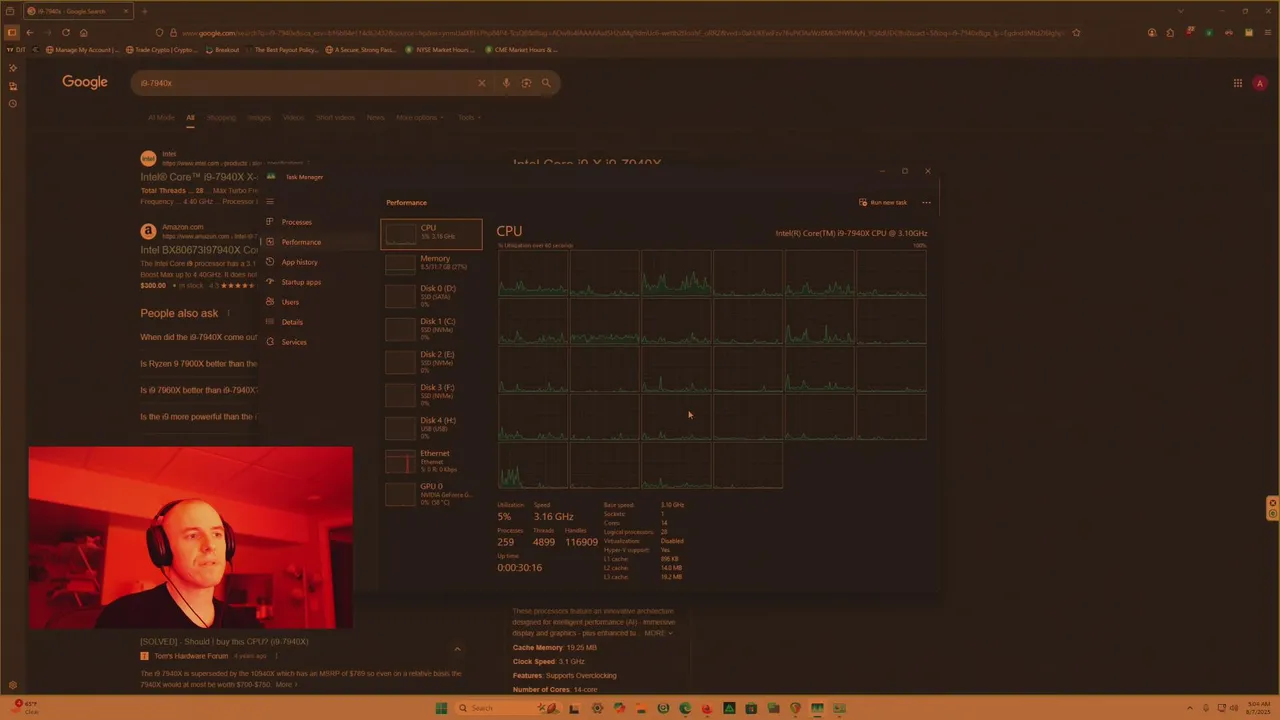Image resolution: width=1280 pixels, height=720 pixels.
Task: Select Disk 1 (C:) performance item
Action: click(431, 328)
